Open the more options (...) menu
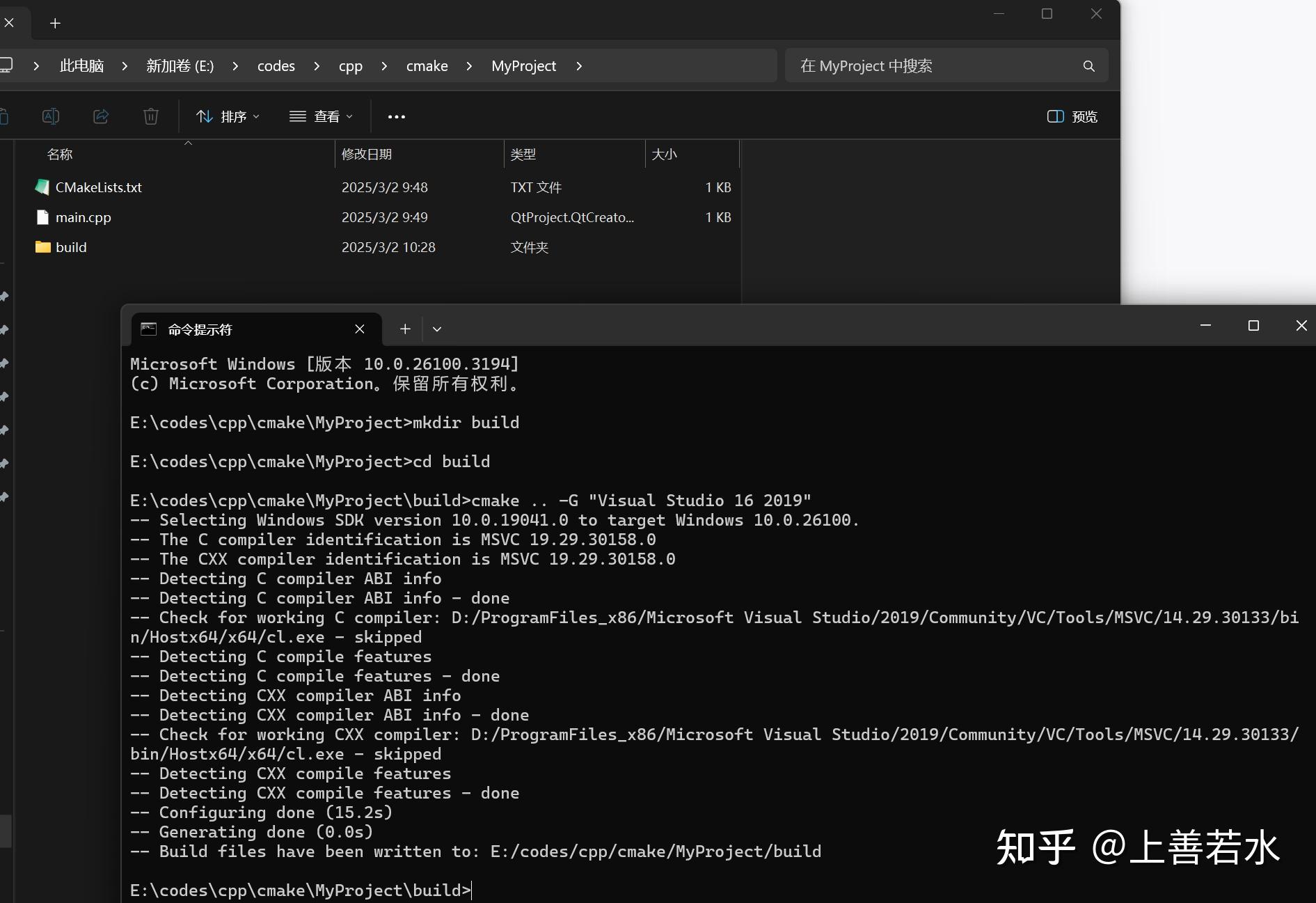 pos(396,116)
